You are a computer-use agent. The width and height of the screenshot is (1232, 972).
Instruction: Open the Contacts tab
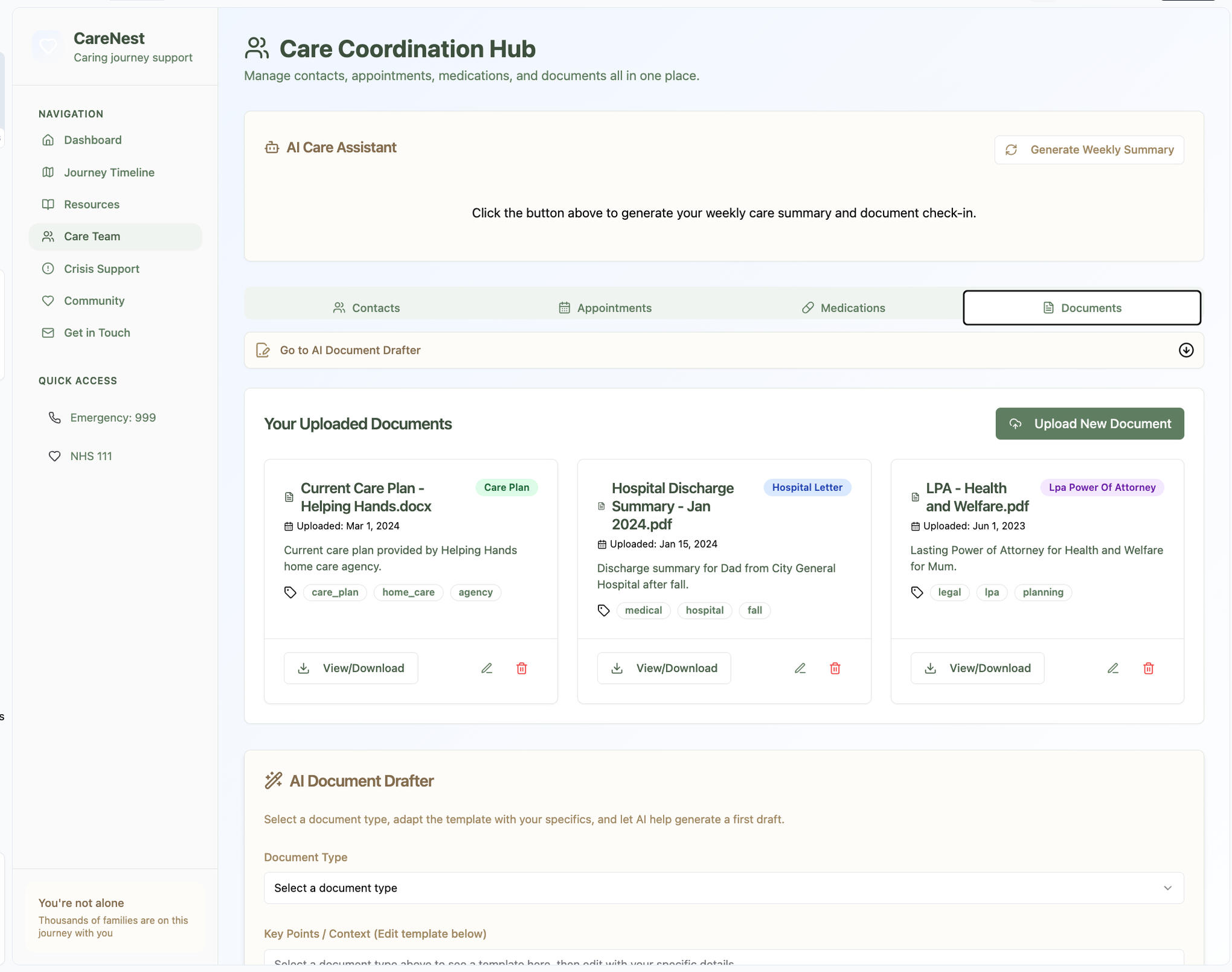366,308
